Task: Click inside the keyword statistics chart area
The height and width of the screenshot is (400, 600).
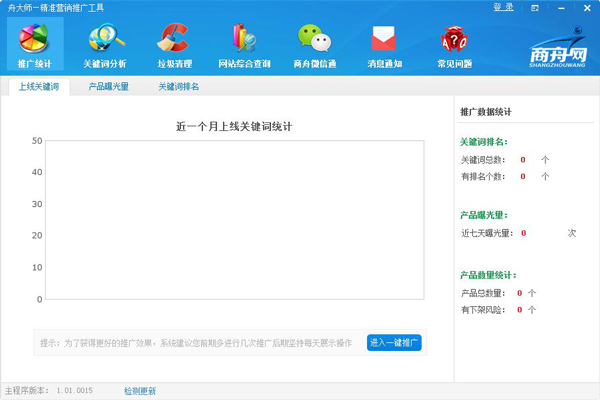Action: [x=234, y=220]
